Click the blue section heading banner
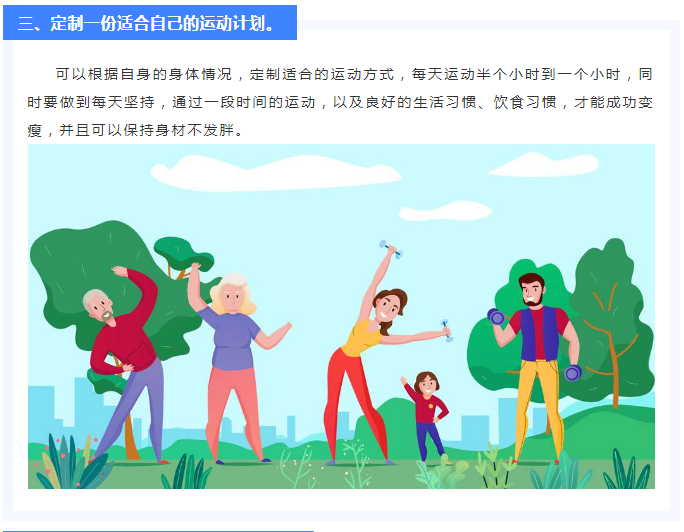 tap(150, 23)
